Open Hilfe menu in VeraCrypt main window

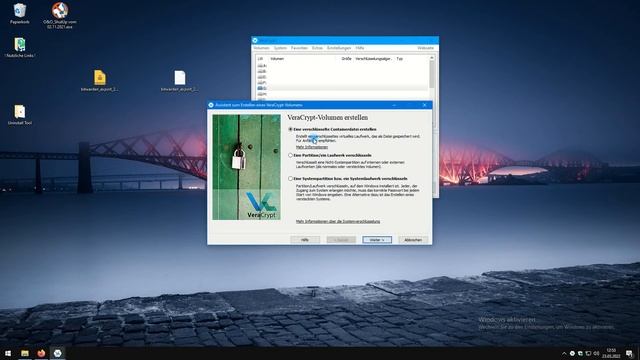(x=360, y=48)
